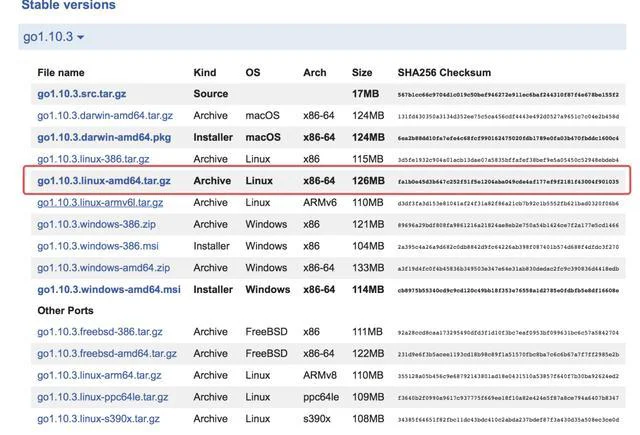
Task: Click 109MB size in linux-ppc64le row
Action: click(368, 397)
